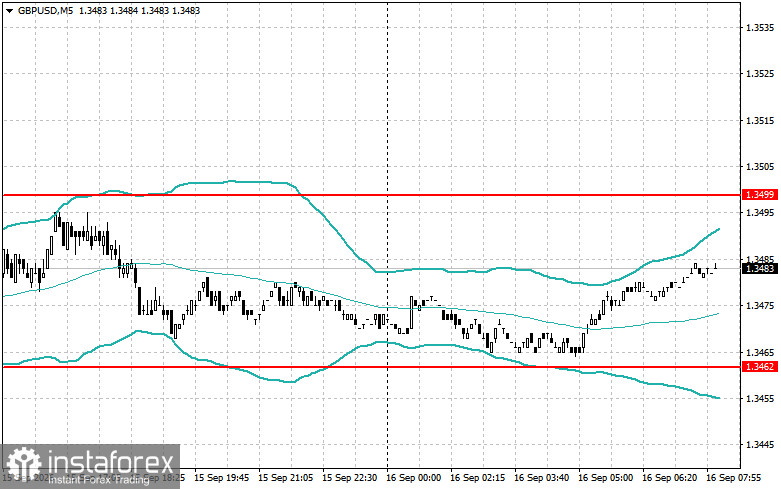Click the 16 Sep 07:55 time label
The height and width of the screenshot is (489, 781).
(734, 478)
